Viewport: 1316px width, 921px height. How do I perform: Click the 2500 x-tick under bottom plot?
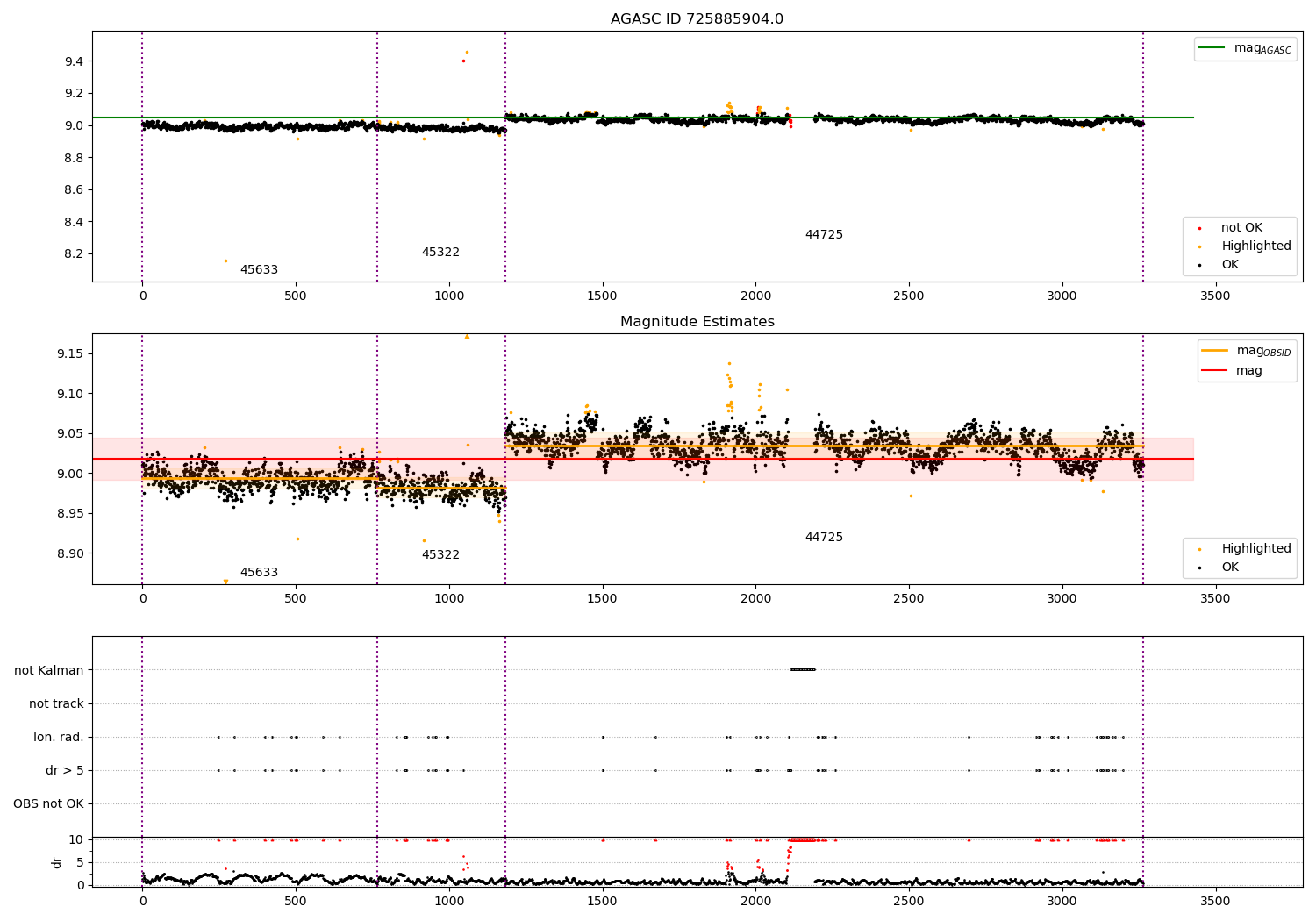coord(909,901)
